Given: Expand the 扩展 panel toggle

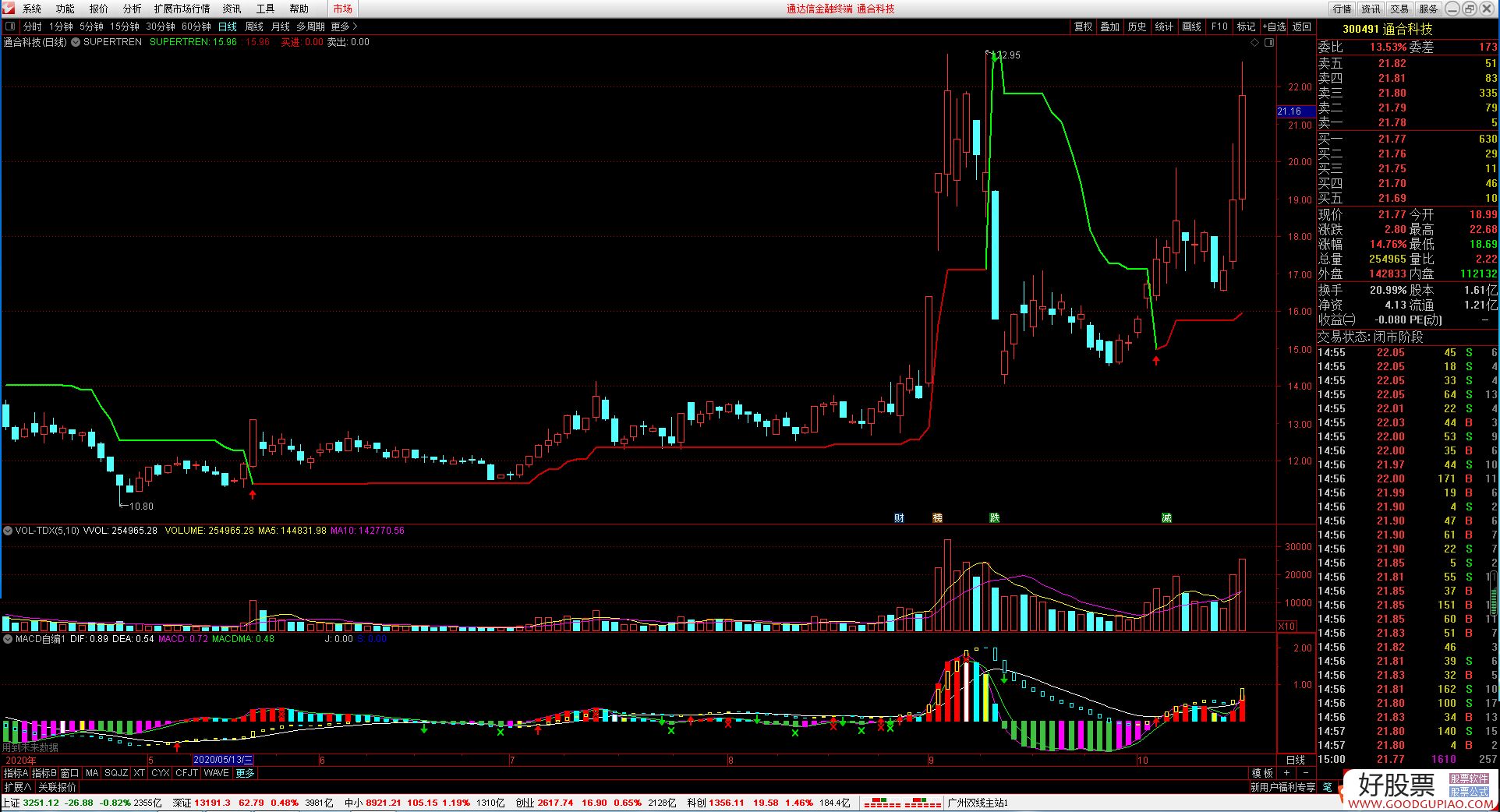Looking at the screenshot, I should pos(17,787).
